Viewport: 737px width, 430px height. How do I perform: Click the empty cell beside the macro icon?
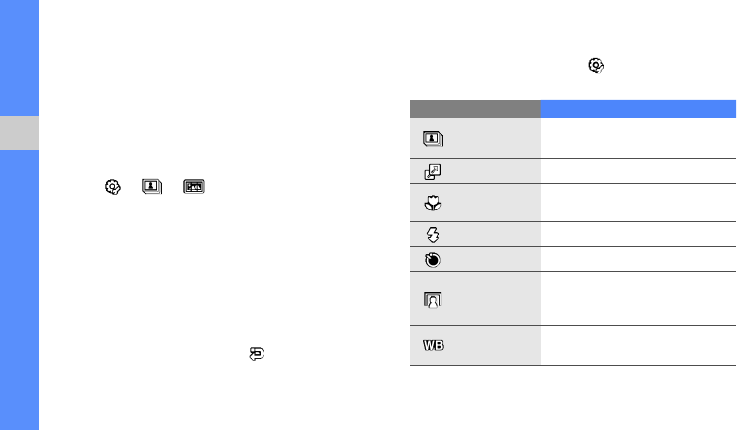(637, 202)
